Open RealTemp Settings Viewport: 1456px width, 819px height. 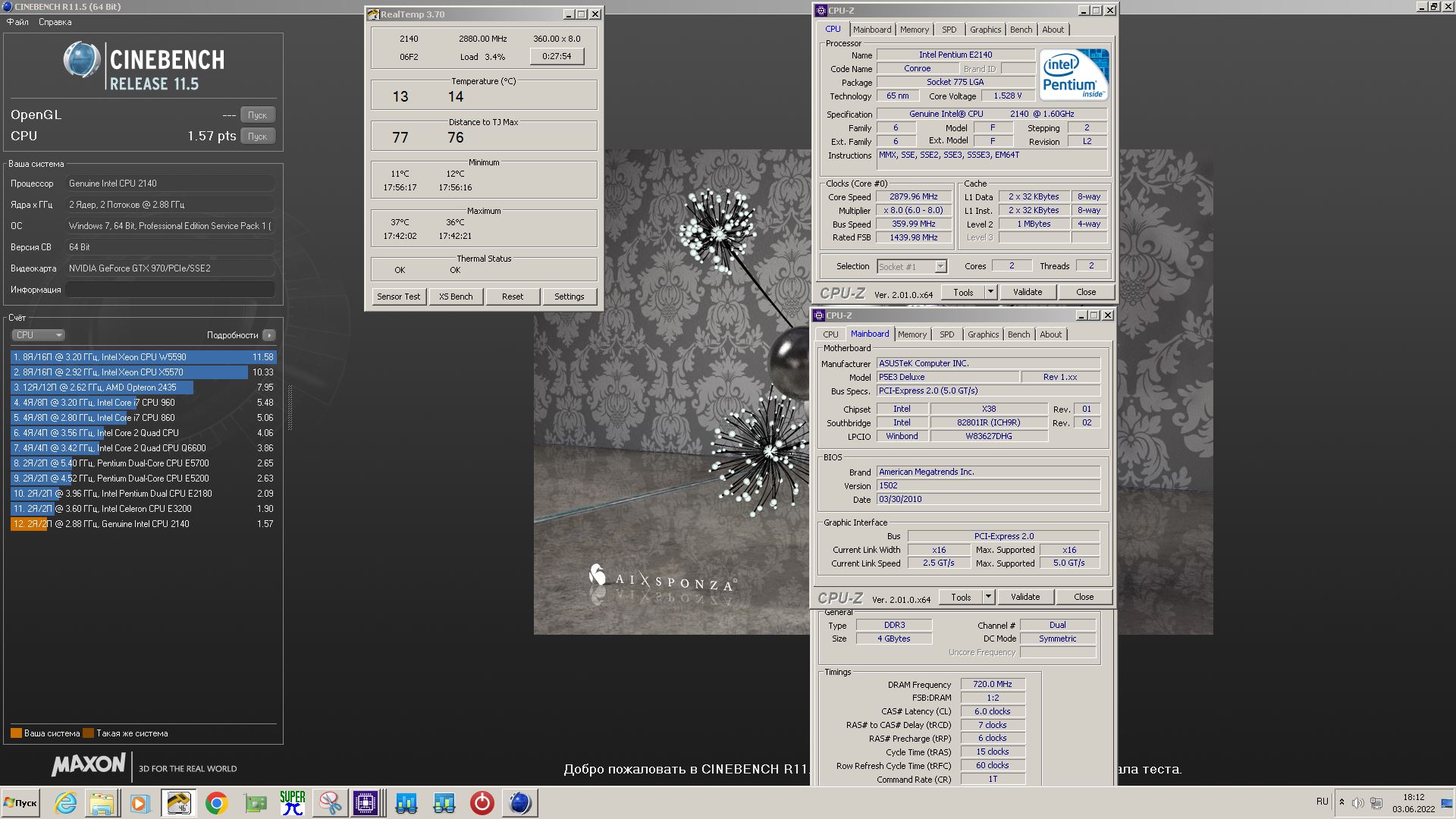[570, 297]
